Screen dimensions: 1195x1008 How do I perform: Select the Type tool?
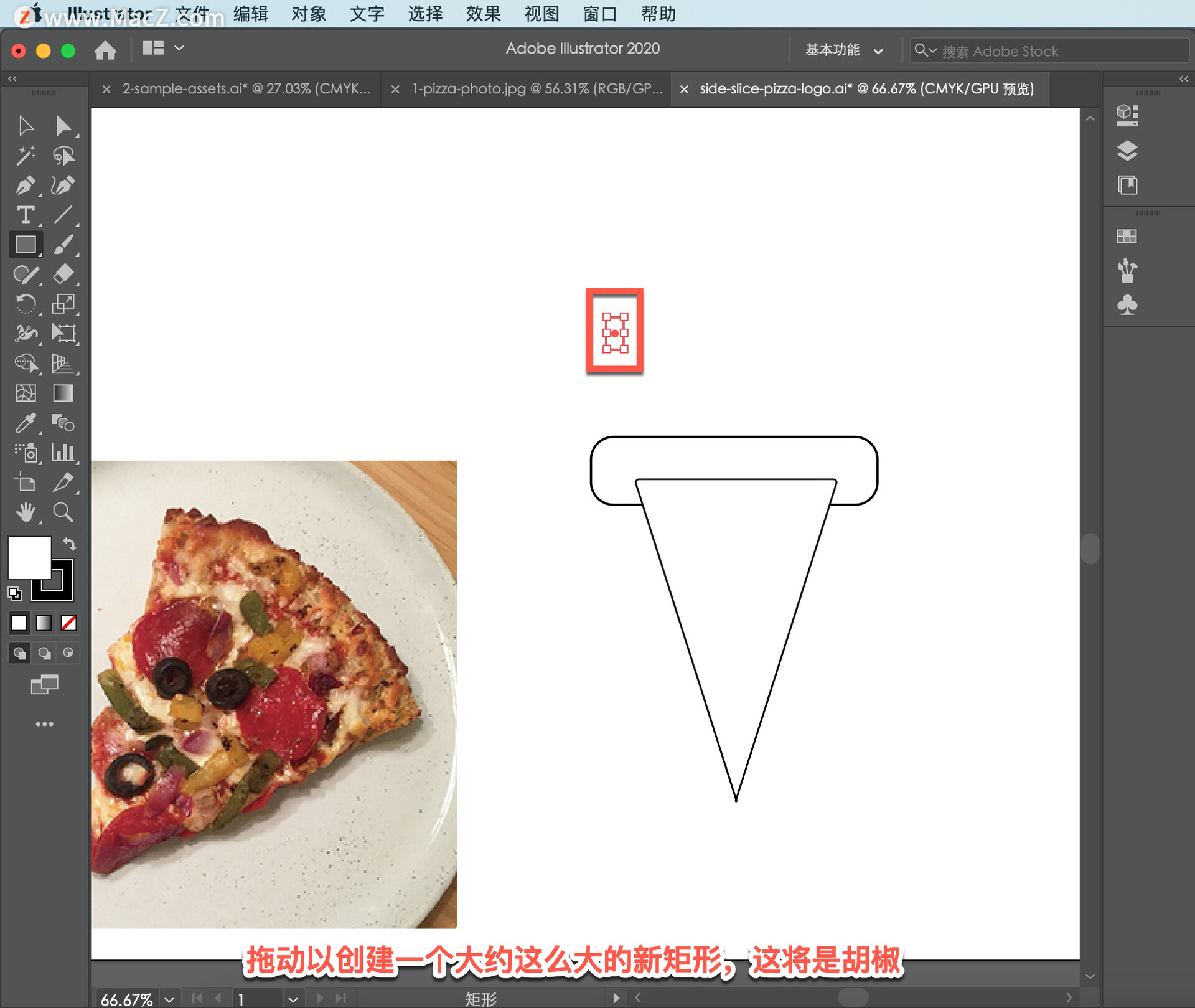[x=26, y=215]
